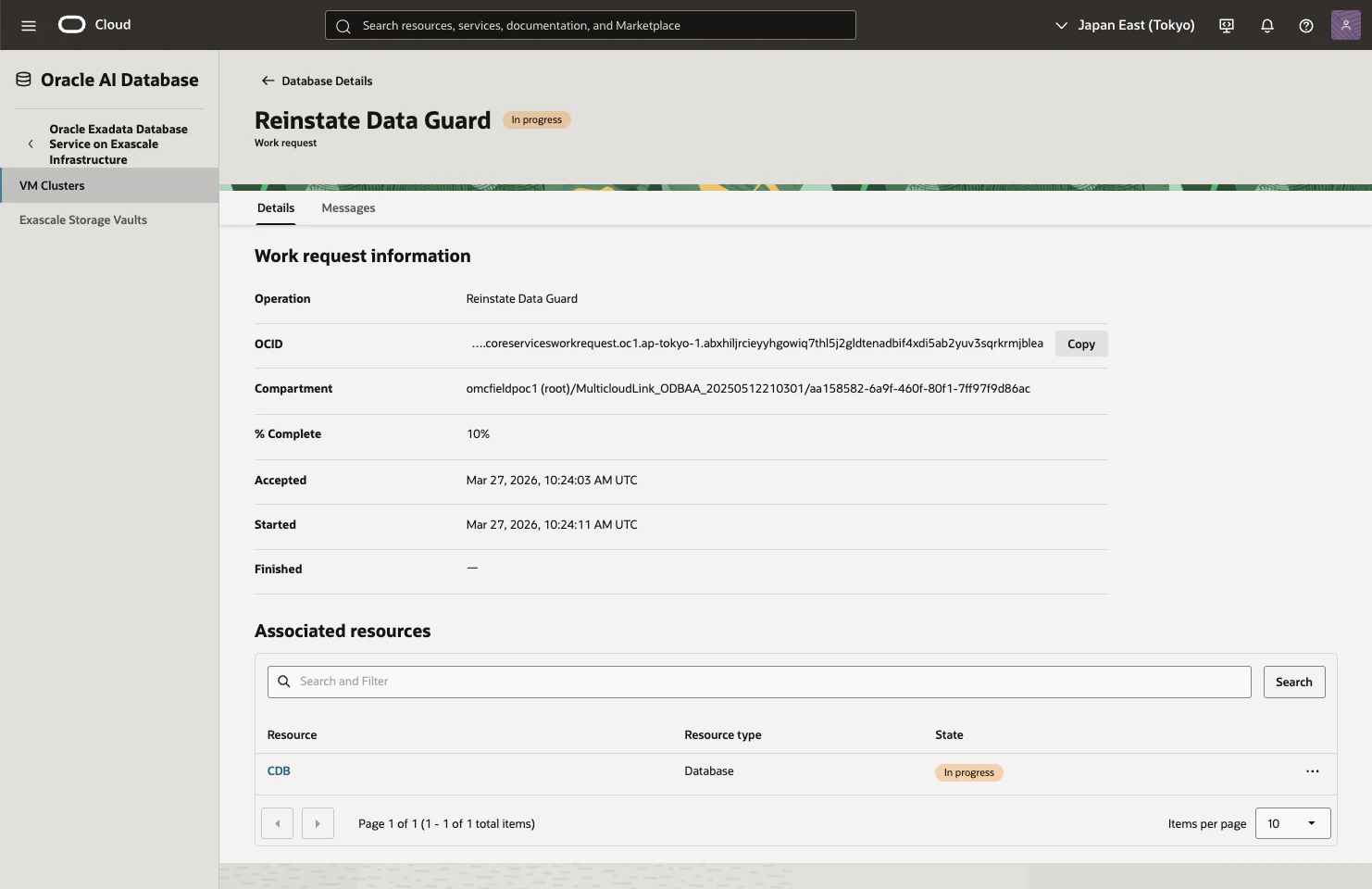This screenshot has width=1372, height=889.
Task: Click the Oracle AI Database icon
Action: 24,80
